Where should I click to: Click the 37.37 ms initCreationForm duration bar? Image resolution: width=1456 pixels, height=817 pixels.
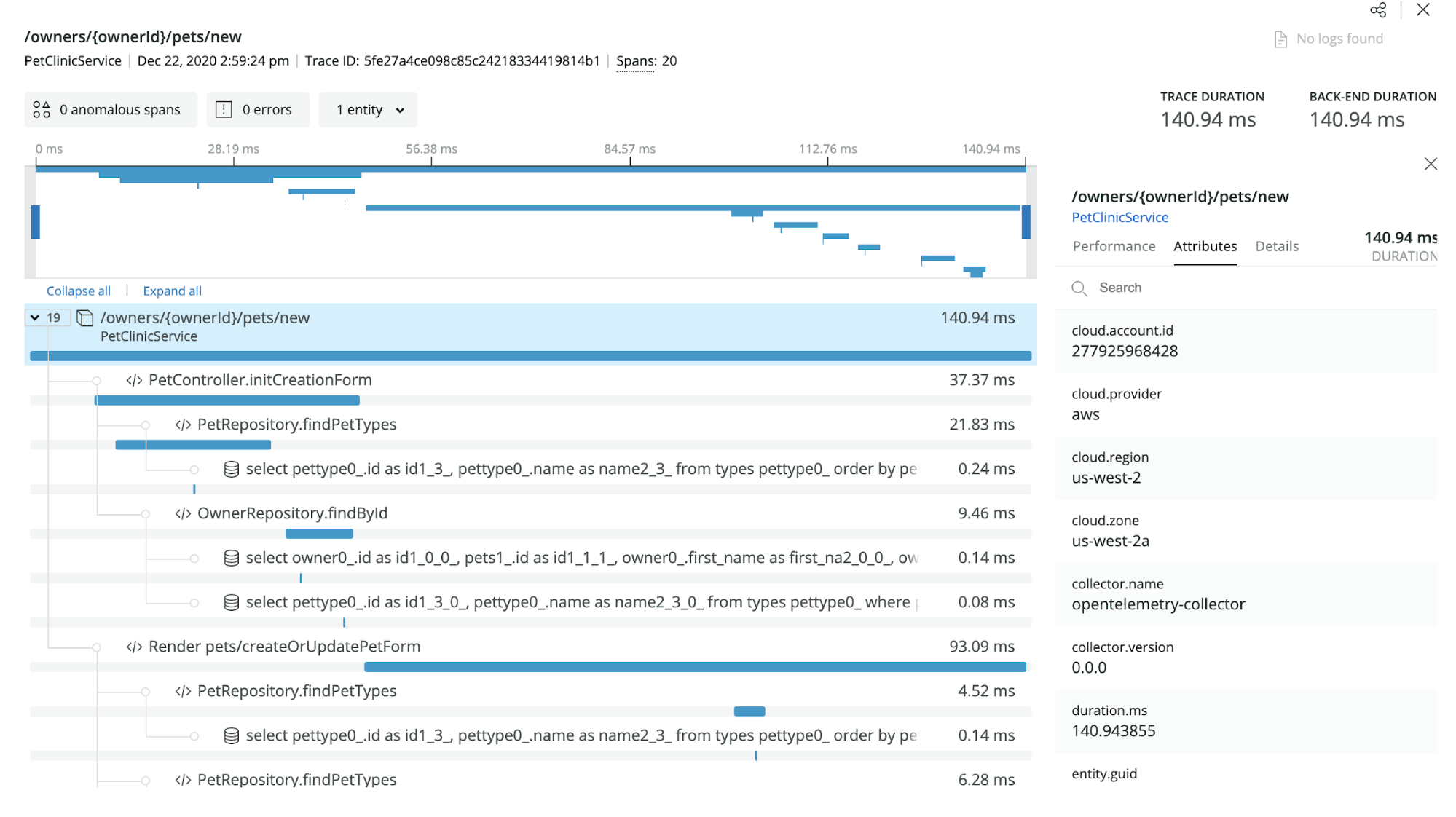(227, 400)
